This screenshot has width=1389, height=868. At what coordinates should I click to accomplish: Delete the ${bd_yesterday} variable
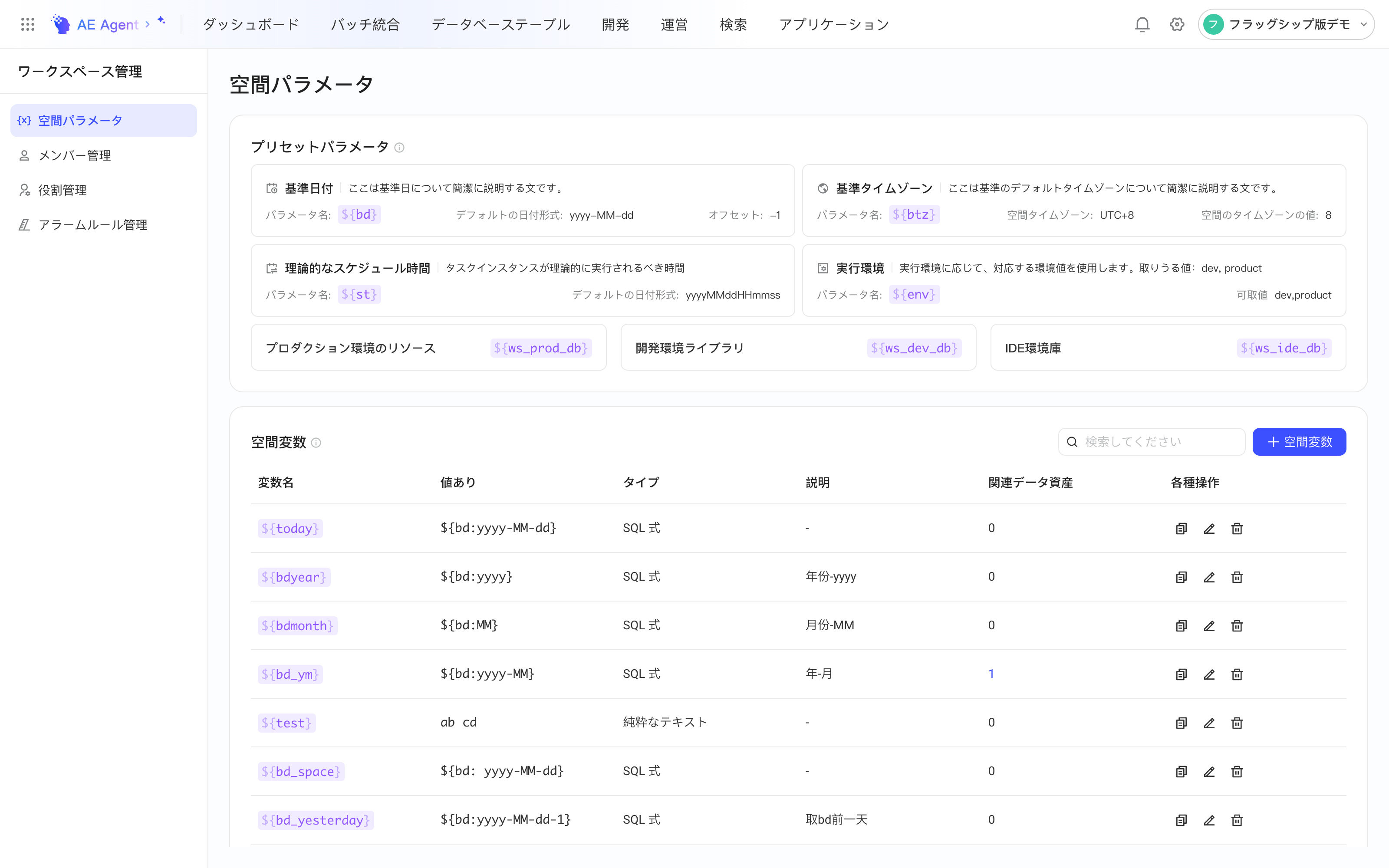(x=1237, y=820)
